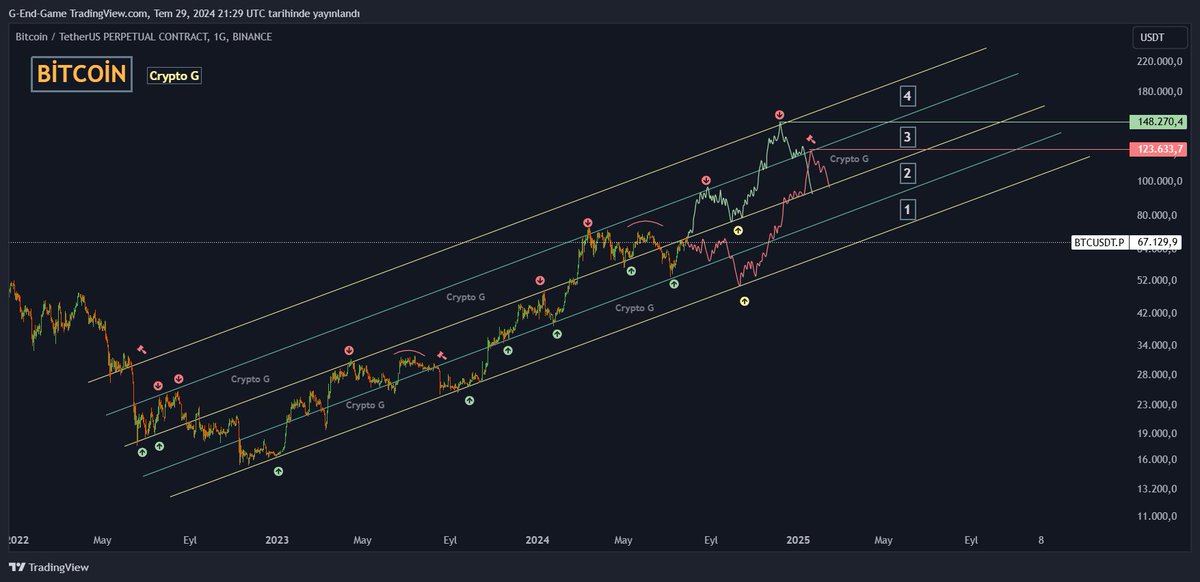Click the 220.000,0 price axis value

tap(1161, 61)
